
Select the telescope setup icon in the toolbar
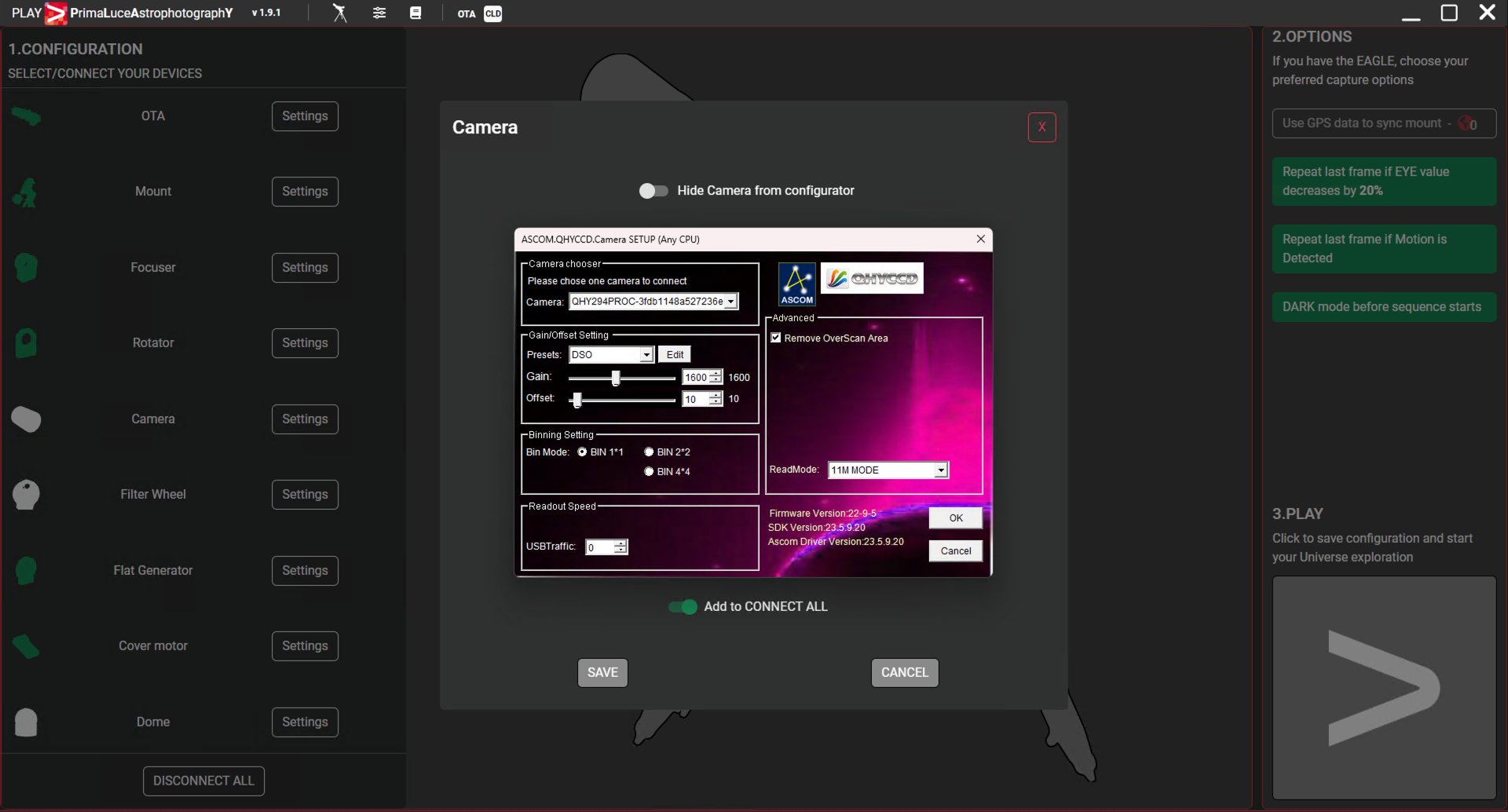(339, 13)
